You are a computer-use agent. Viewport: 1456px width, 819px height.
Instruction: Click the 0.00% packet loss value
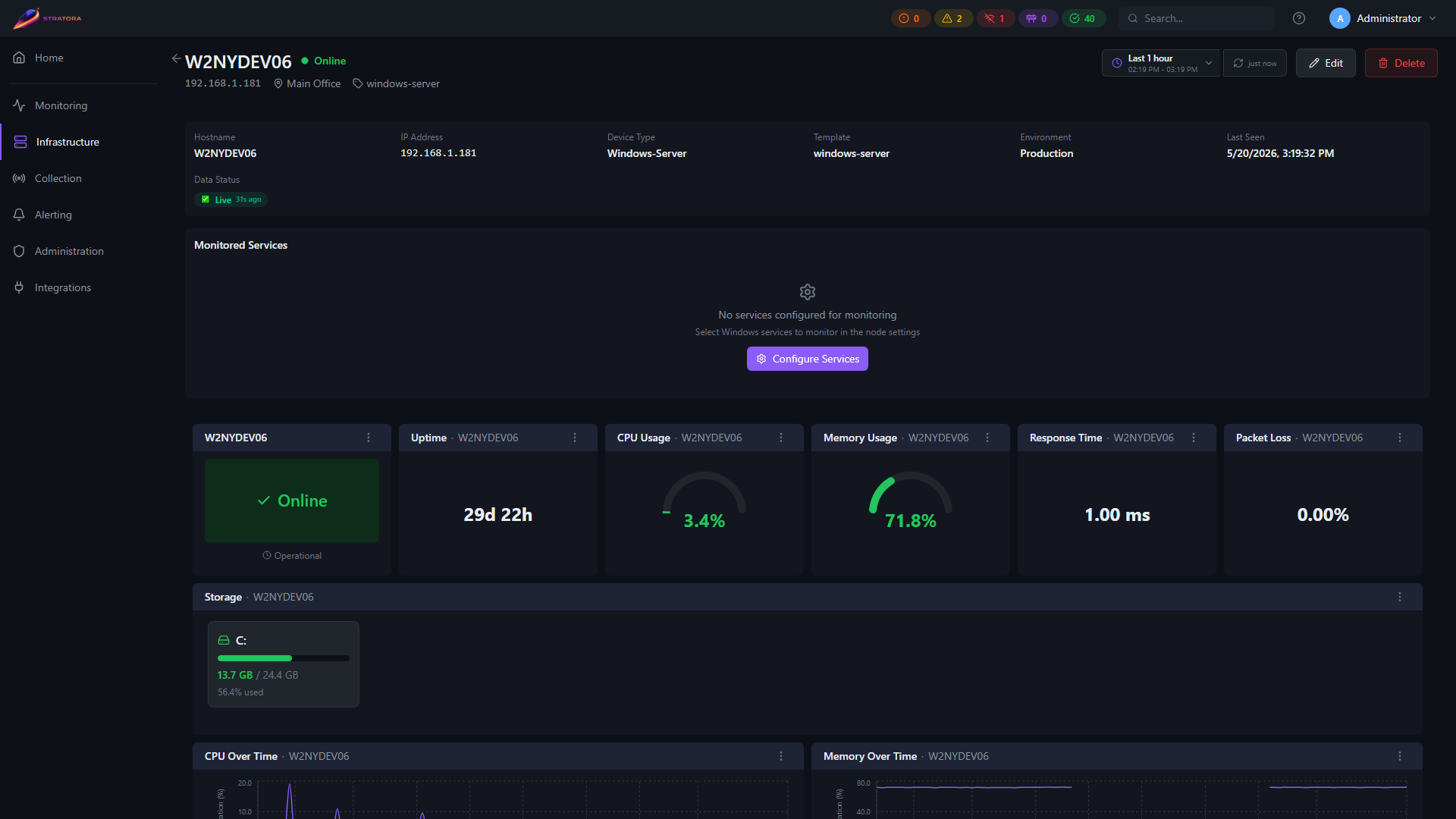(x=1323, y=515)
